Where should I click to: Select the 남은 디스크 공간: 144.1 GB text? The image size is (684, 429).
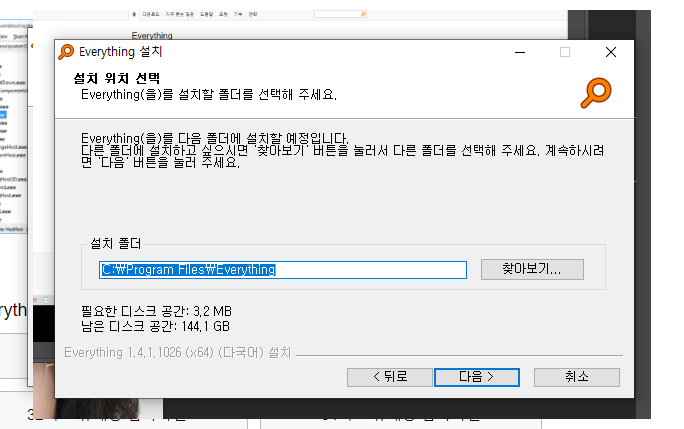[155, 326]
